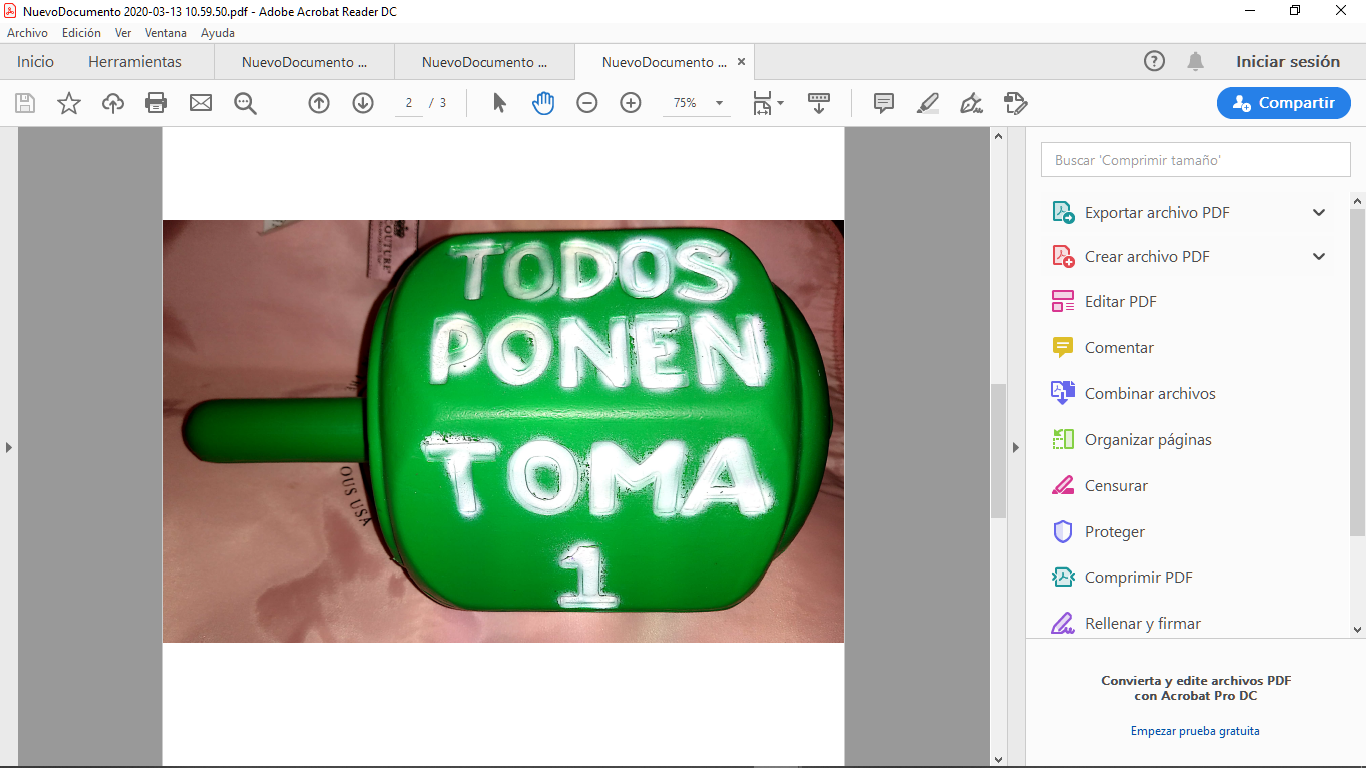1366x768 pixels.
Task: Click the Send file by email icon
Action: click(201, 103)
